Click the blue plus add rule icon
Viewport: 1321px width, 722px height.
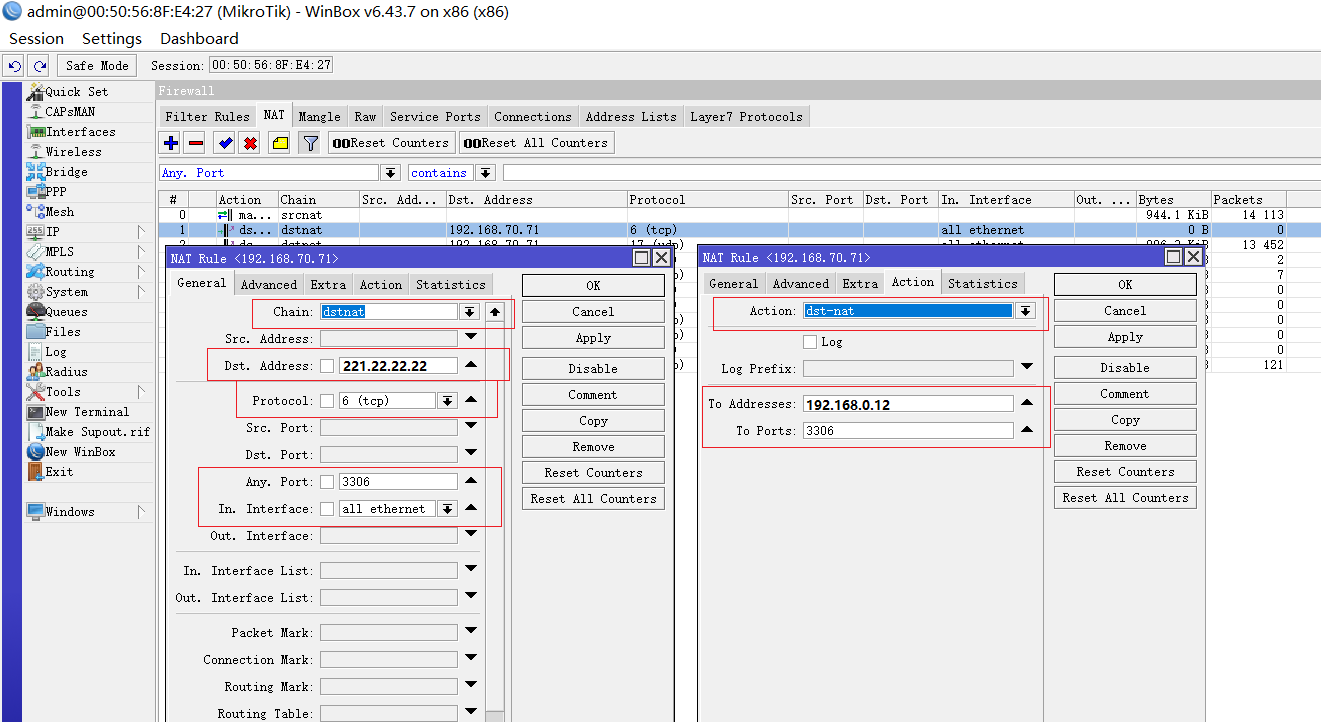point(171,143)
